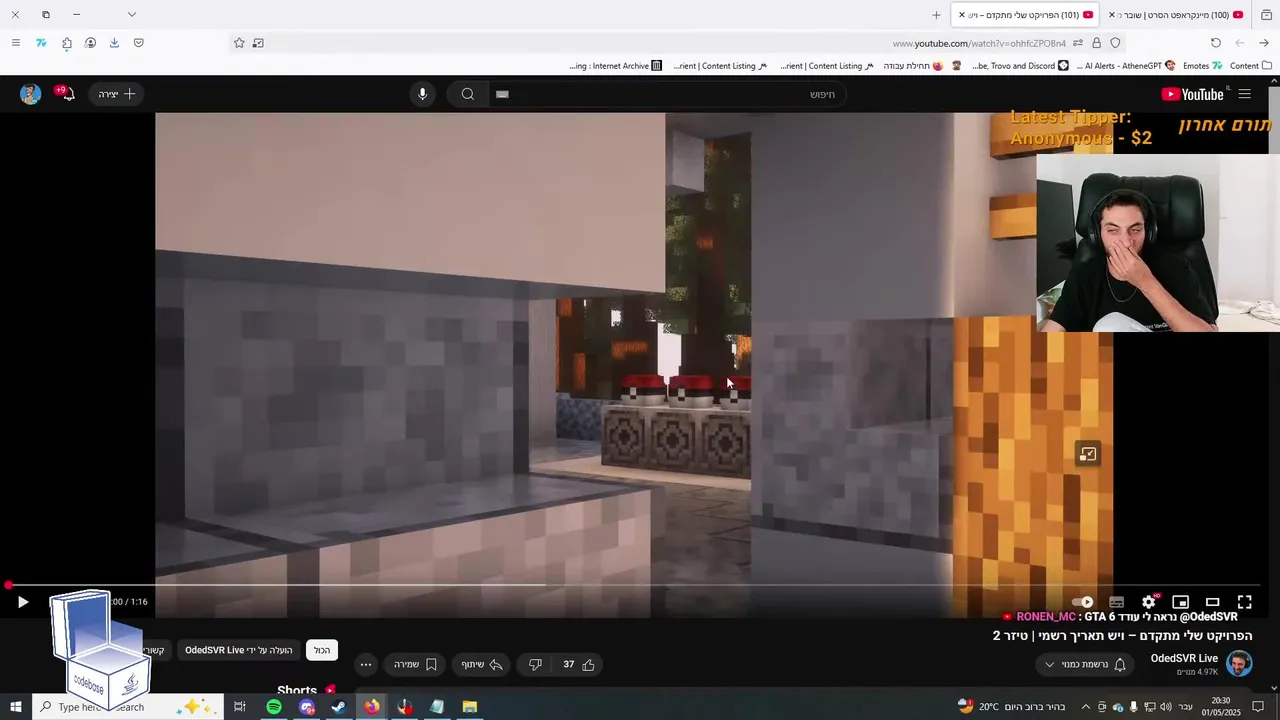Toggle subtitles in video player
The image size is (1280, 720).
coord(1117,602)
